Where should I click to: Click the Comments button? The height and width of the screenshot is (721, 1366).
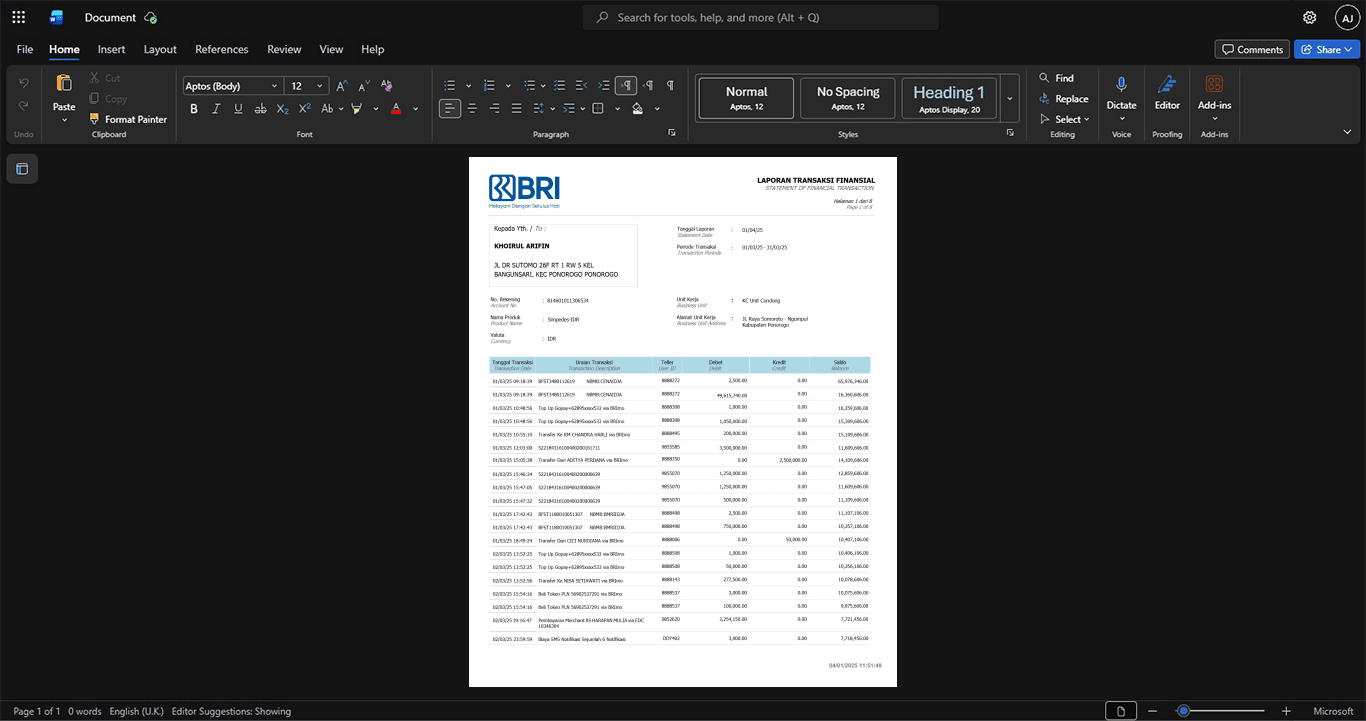point(1251,49)
